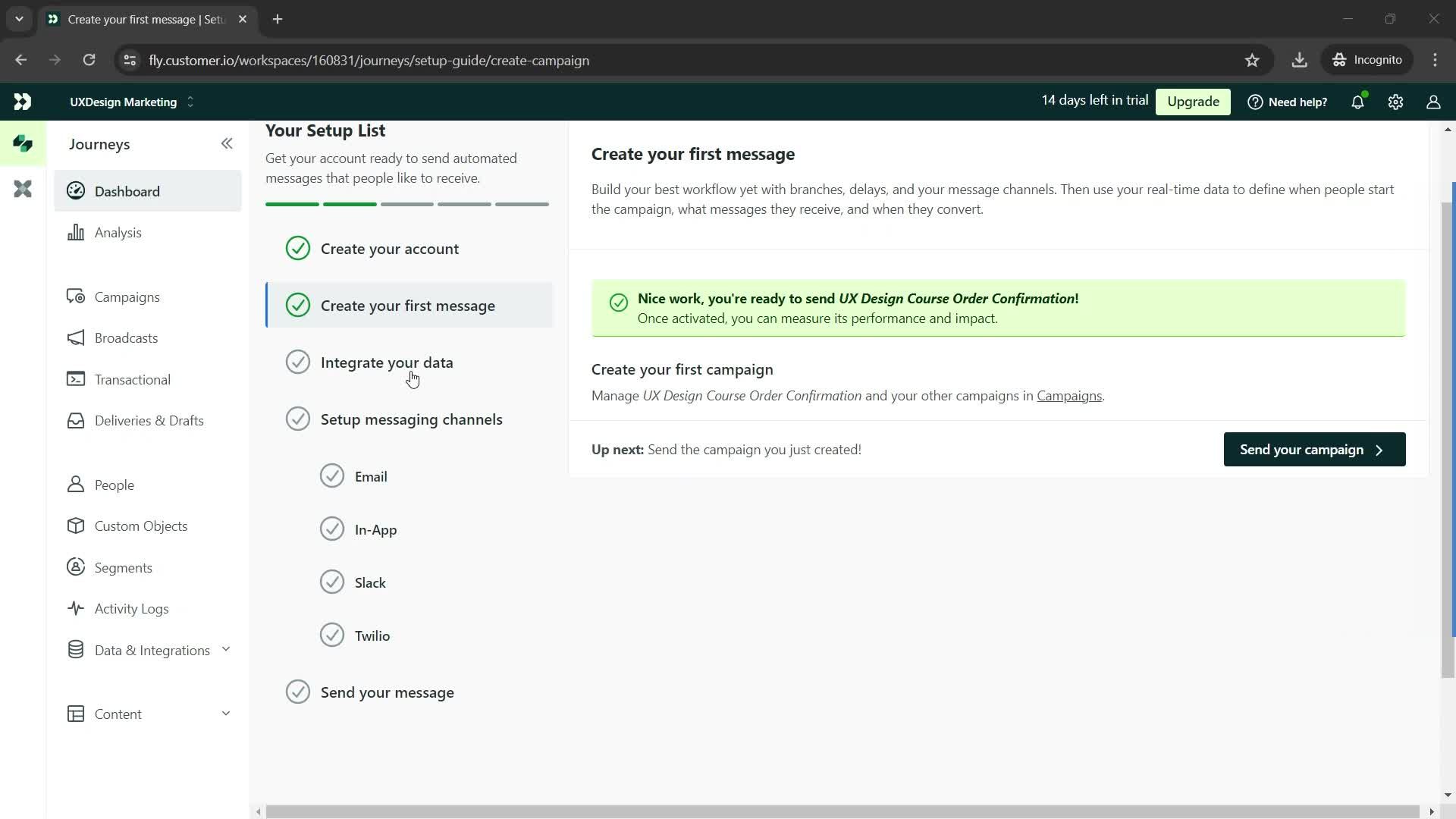The height and width of the screenshot is (819, 1456).
Task: Open Deliveries & Drafts
Action: [148, 420]
